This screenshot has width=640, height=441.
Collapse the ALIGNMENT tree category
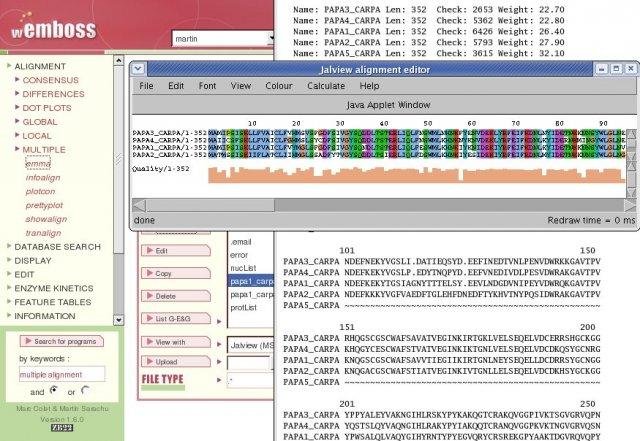pos(9,66)
